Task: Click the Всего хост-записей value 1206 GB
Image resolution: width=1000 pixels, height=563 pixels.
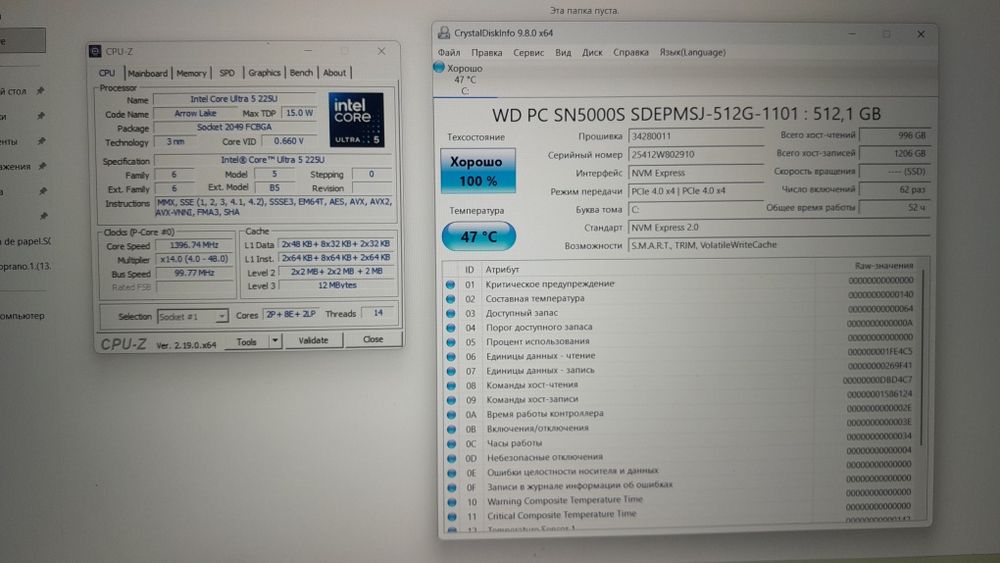Action: coord(894,153)
